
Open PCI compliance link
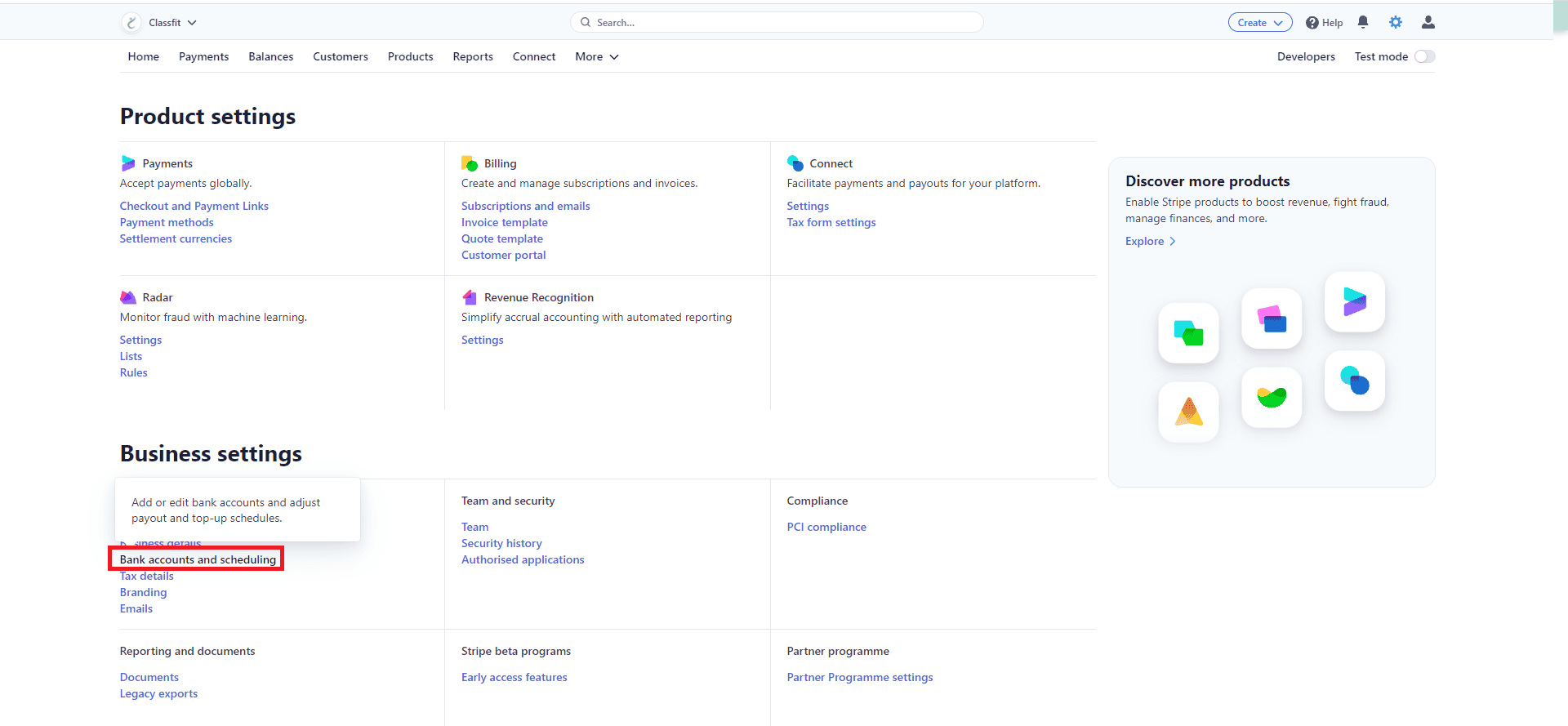tap(826, 527)
